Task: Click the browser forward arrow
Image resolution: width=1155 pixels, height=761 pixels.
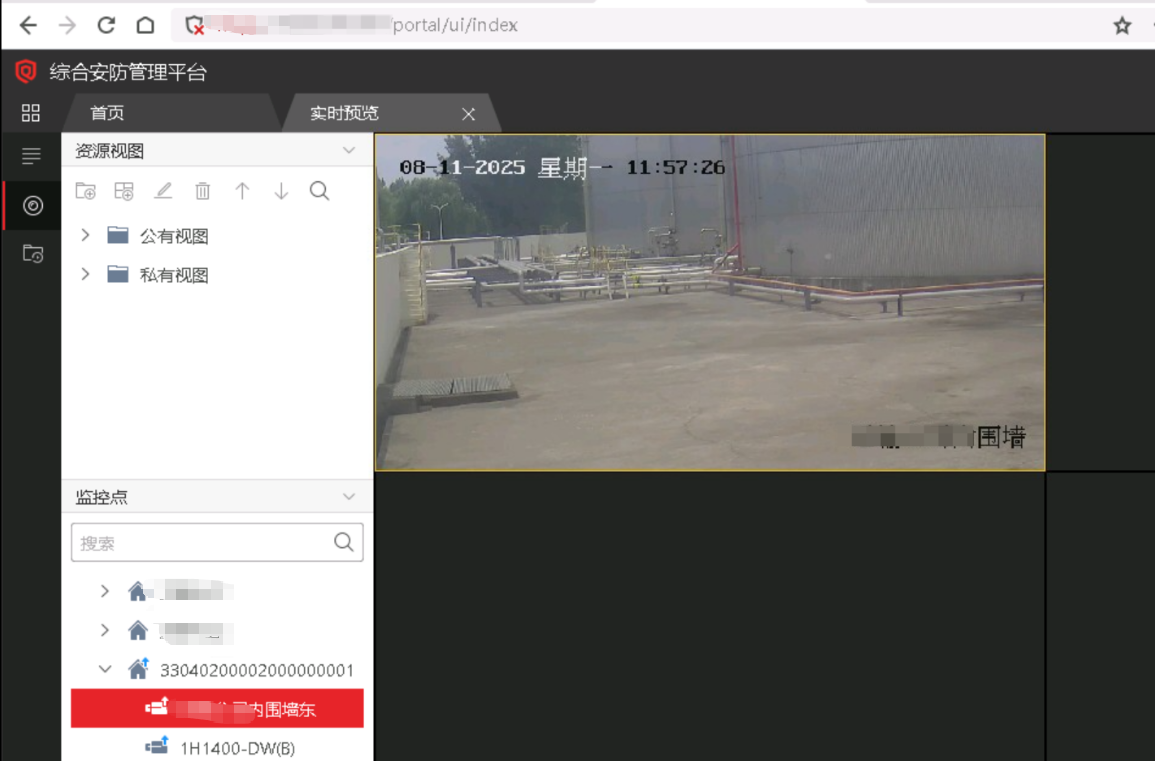Action: (67, 25)
